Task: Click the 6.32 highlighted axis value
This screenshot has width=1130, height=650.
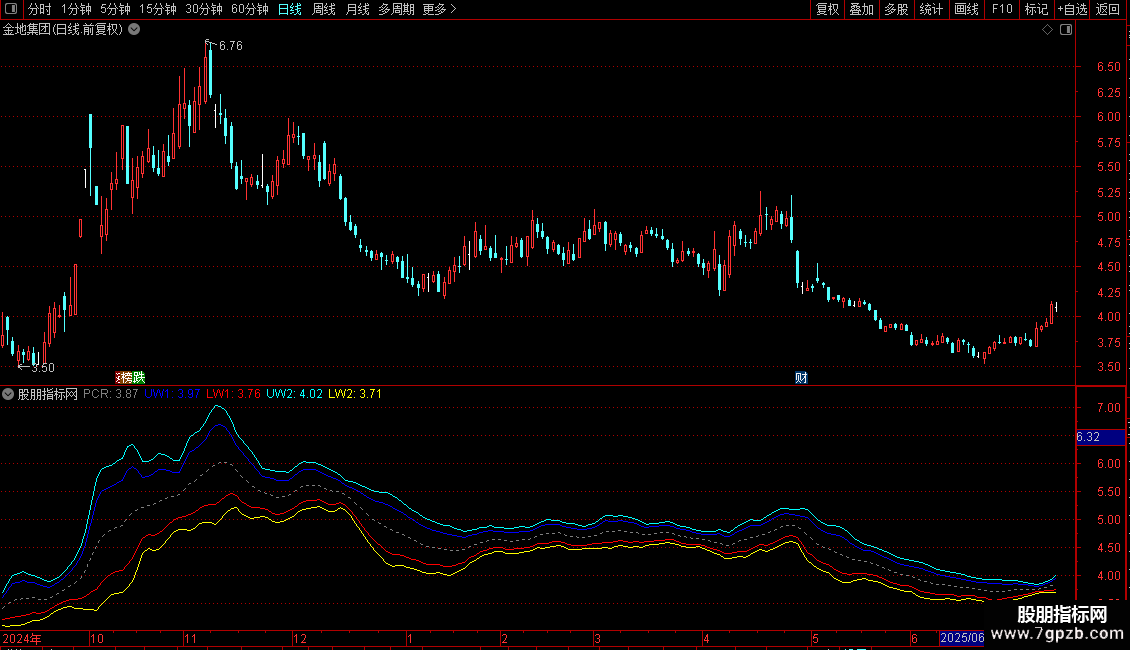Action: pos(1100,437)
